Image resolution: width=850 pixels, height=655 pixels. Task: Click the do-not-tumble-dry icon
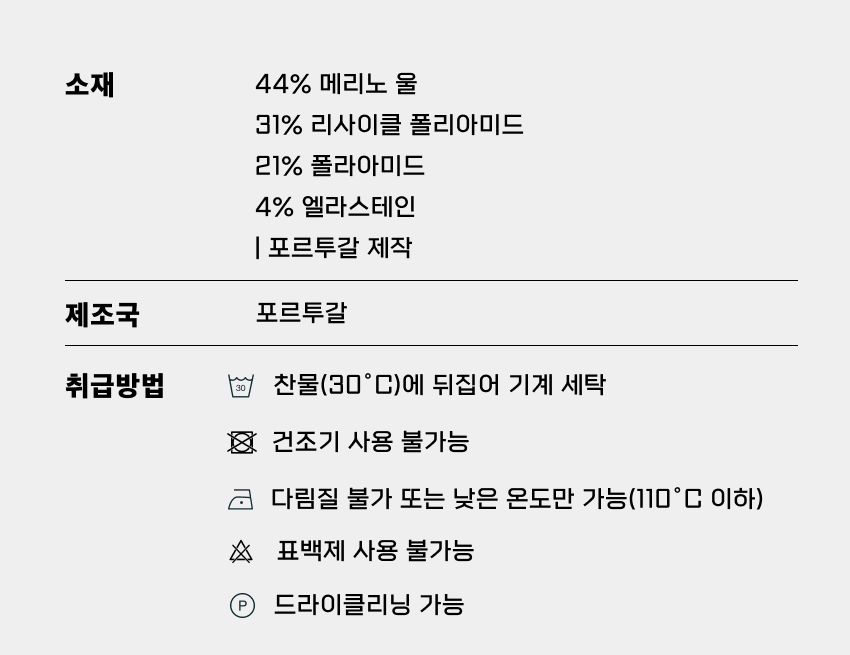pyautogui.click(x=241, y=442)
